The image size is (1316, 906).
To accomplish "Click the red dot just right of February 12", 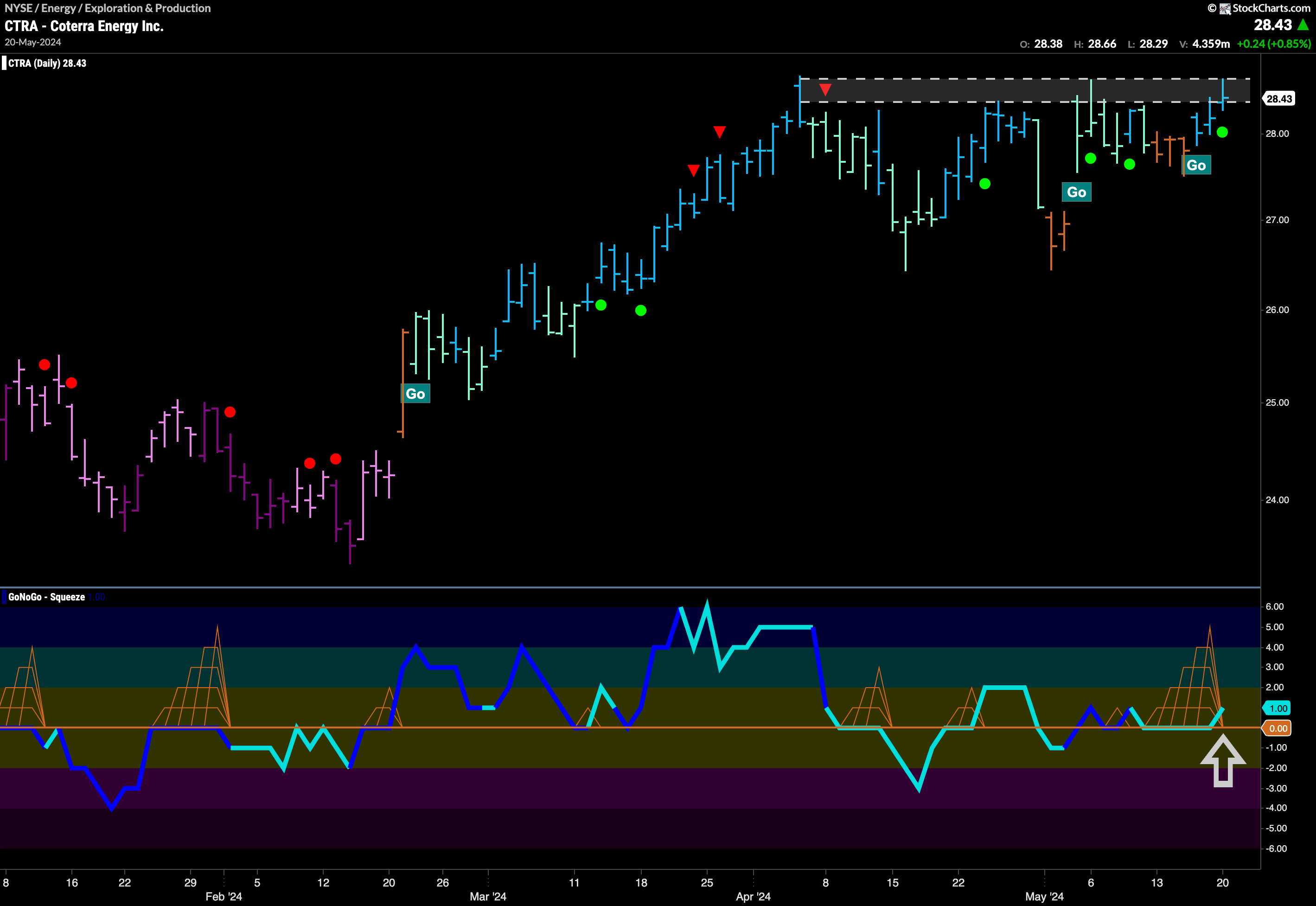I will coord(336,459).
